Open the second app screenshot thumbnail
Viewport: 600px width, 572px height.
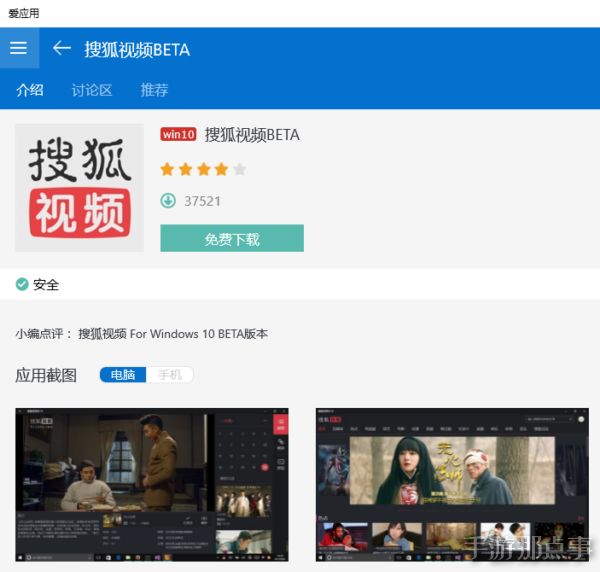(x=452, y=484)
